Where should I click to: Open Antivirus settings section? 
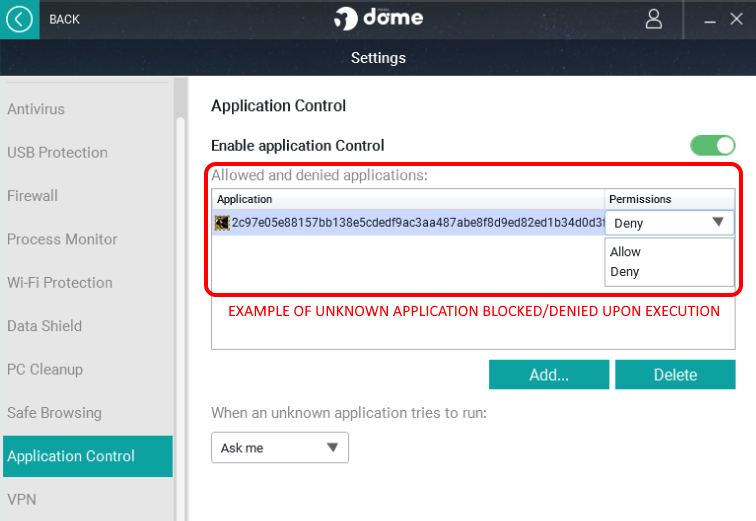(x=36, y=109)
